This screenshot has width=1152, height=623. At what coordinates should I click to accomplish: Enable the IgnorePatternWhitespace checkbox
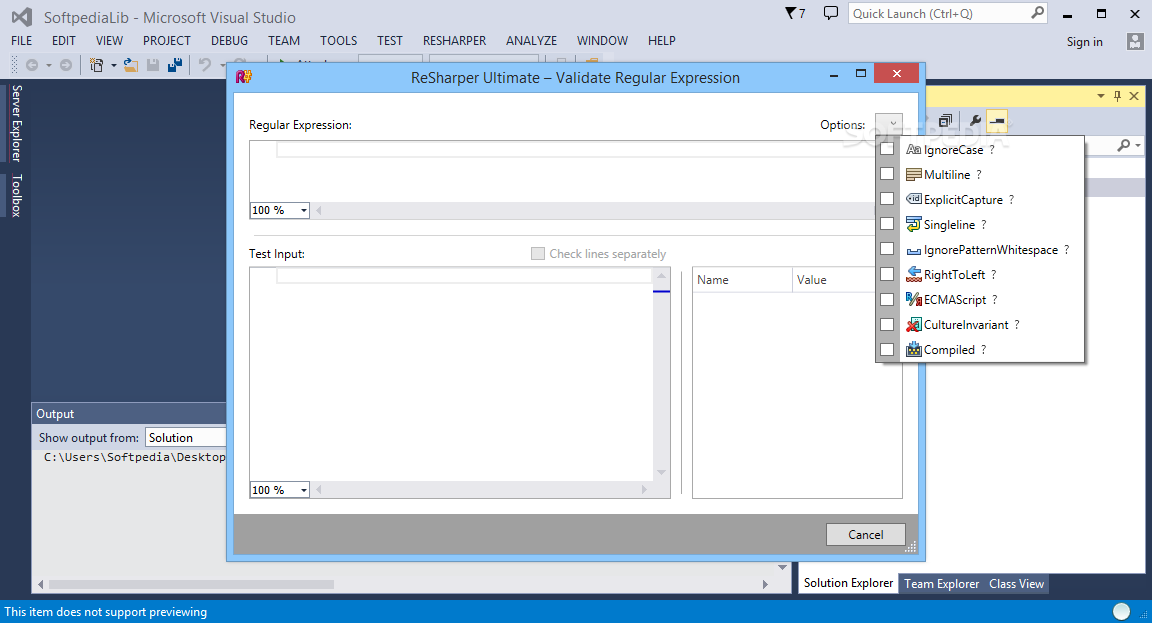887,248
